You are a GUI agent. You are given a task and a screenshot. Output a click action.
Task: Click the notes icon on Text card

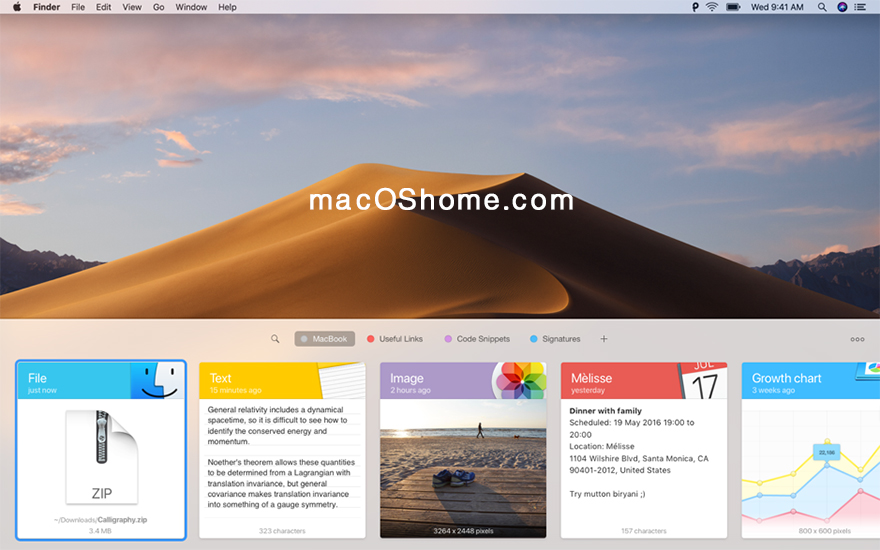pyautogui.click(x=342, y=381)
